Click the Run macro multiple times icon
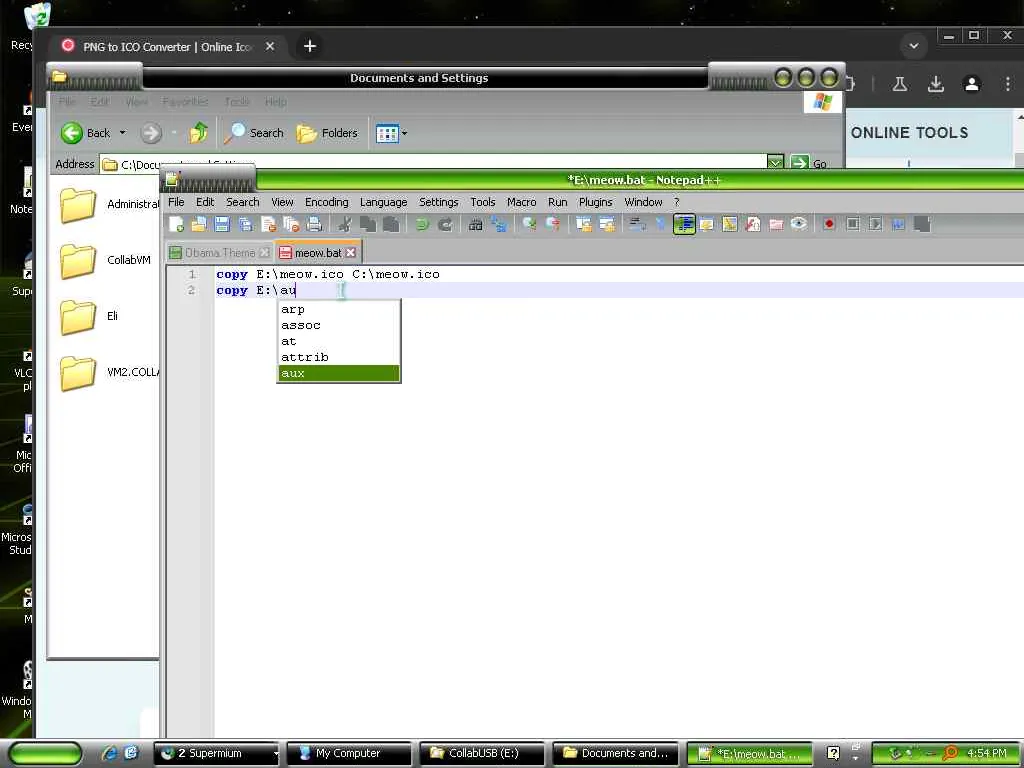The height and width of the screenshot is (768, 1024). (899, 225)
